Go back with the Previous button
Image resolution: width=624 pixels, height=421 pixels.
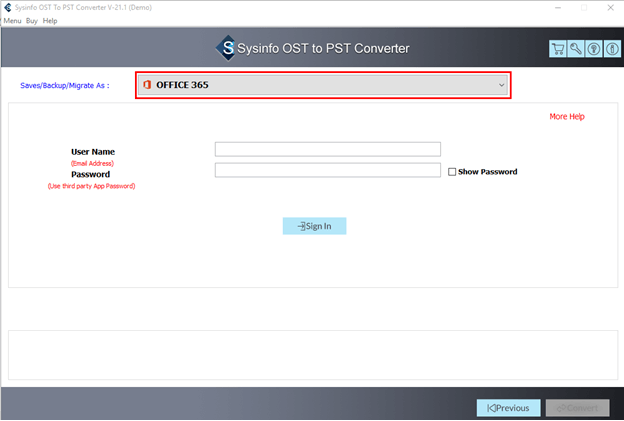click(x=509, y=408)
